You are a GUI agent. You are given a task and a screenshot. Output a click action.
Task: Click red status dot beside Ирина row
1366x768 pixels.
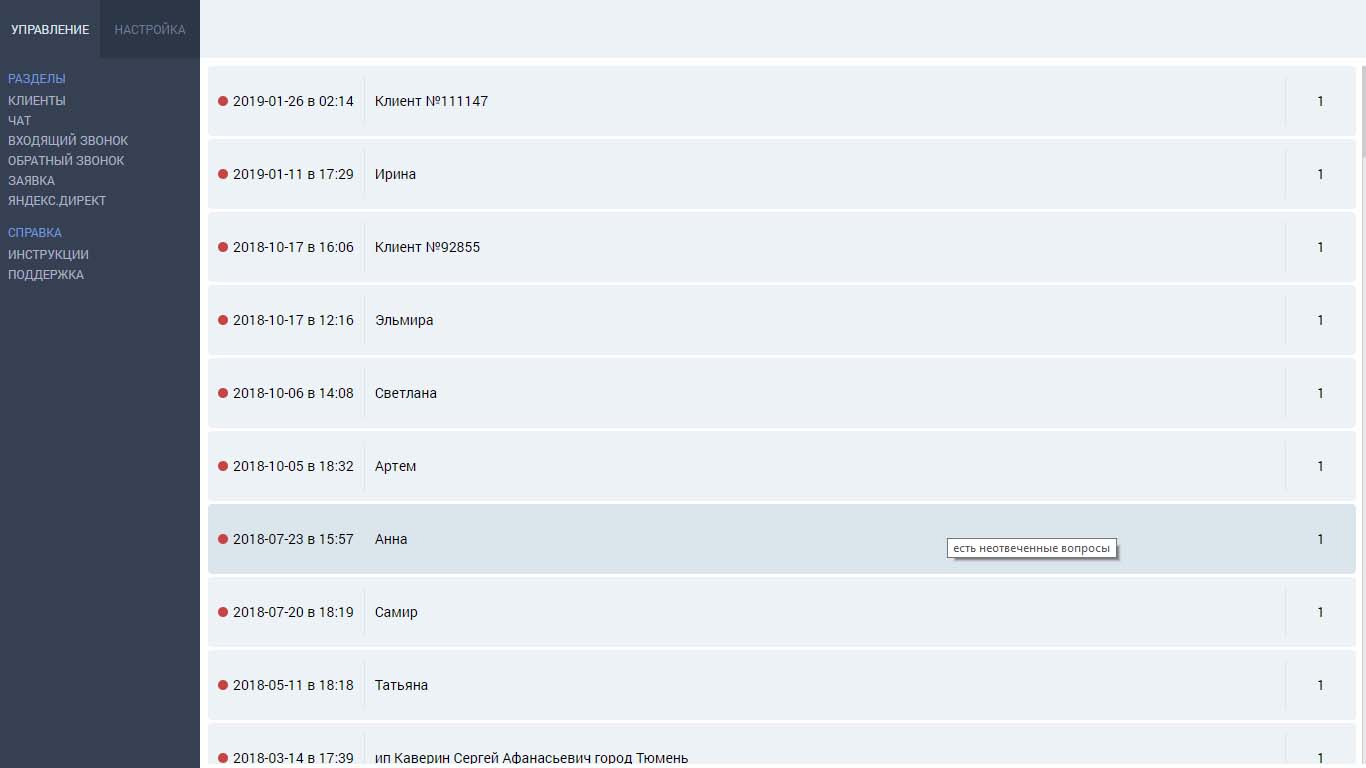pyautogui.click(x=223, y=174)
